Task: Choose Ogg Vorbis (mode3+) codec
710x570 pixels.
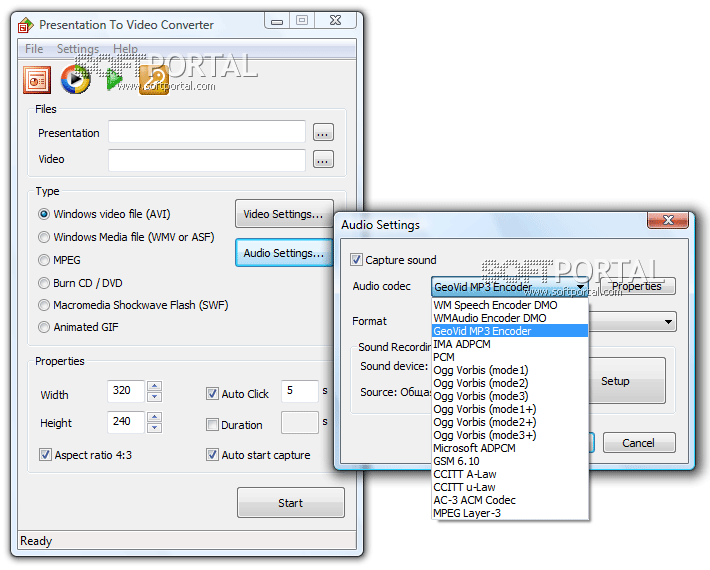Action: (510, 435)
